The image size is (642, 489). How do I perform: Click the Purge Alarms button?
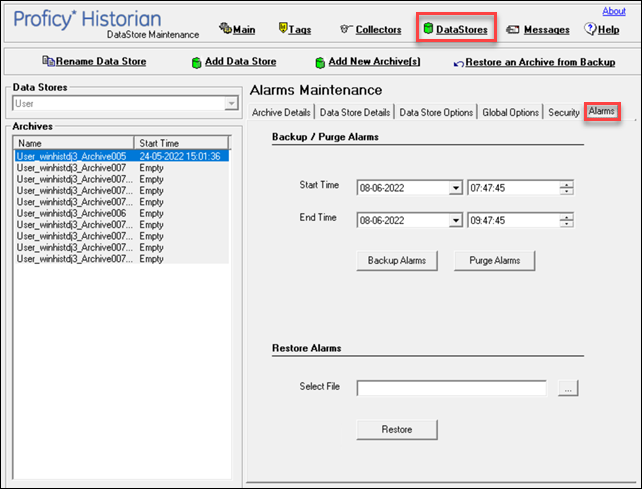[x=495, y=260]
